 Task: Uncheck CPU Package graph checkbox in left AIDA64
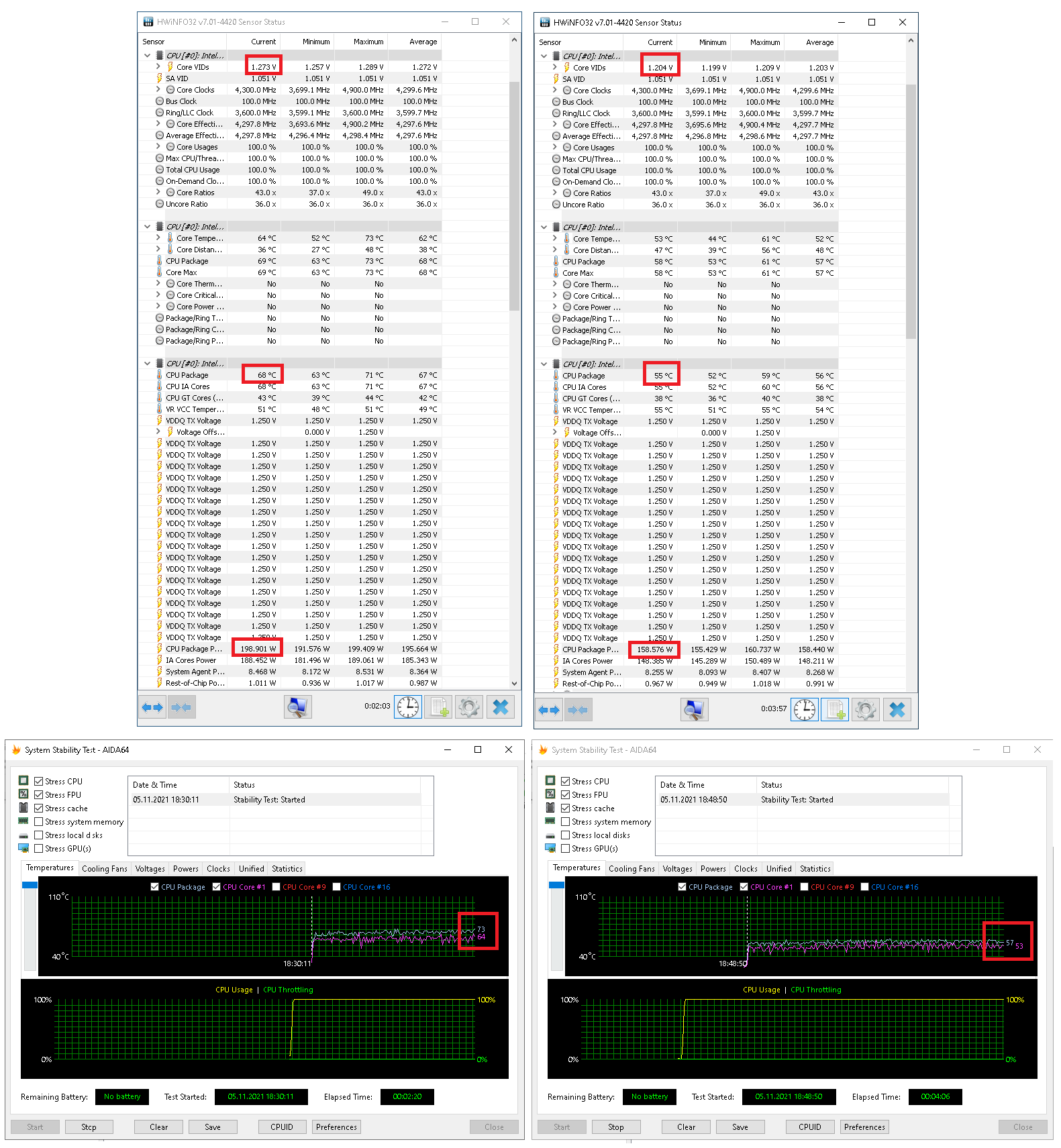click(155, 887)
